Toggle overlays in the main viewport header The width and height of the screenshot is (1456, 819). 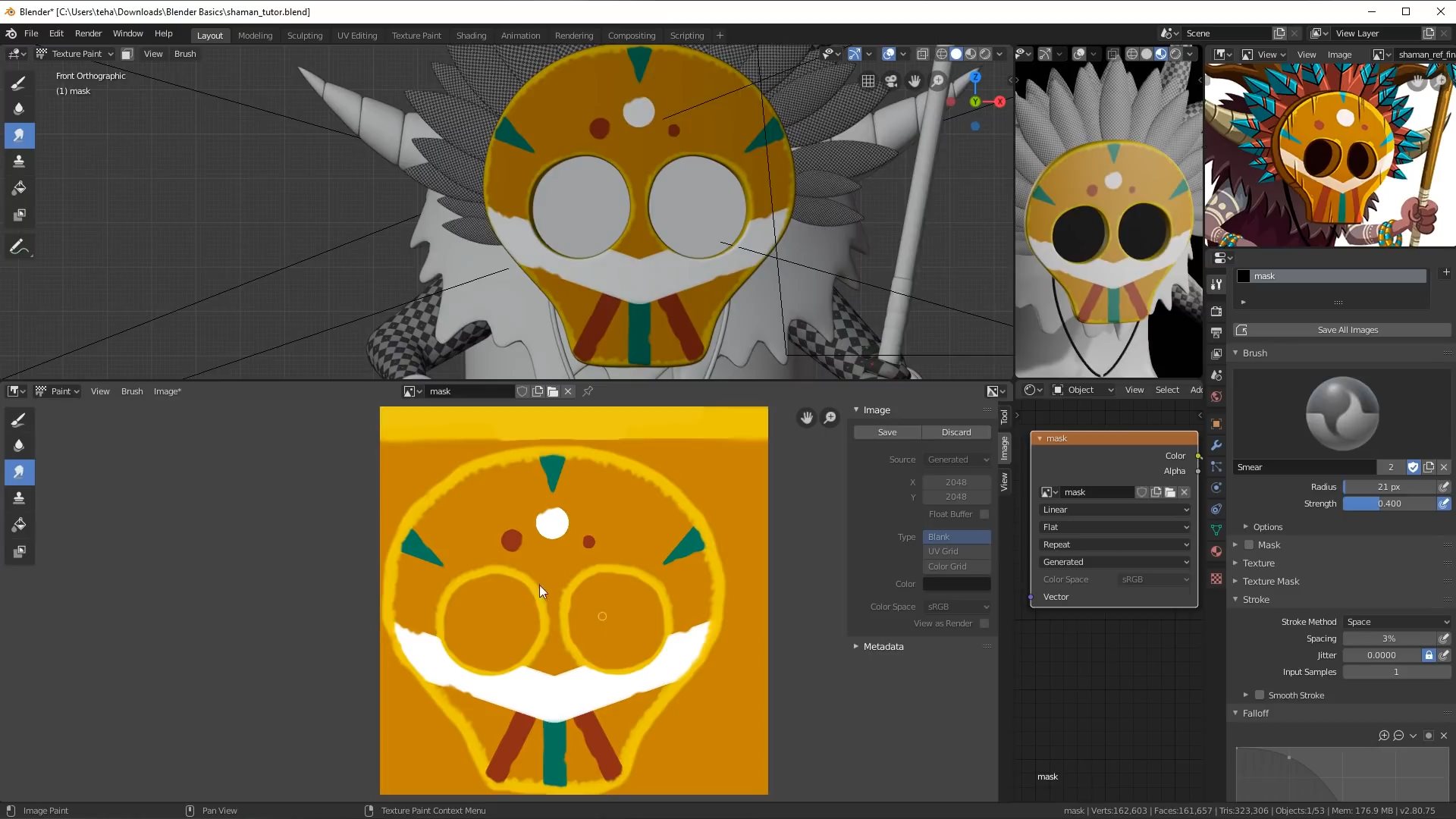[x=889, y=54]
